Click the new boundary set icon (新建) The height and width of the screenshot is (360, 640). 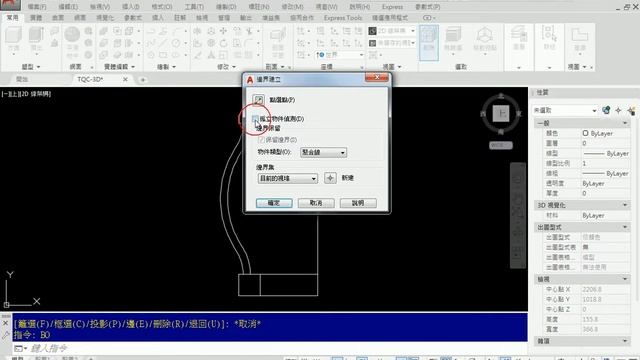[330, 178]
